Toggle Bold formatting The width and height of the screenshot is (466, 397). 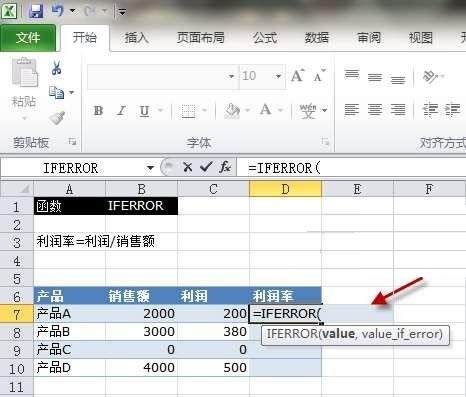(x=98, y=110)
